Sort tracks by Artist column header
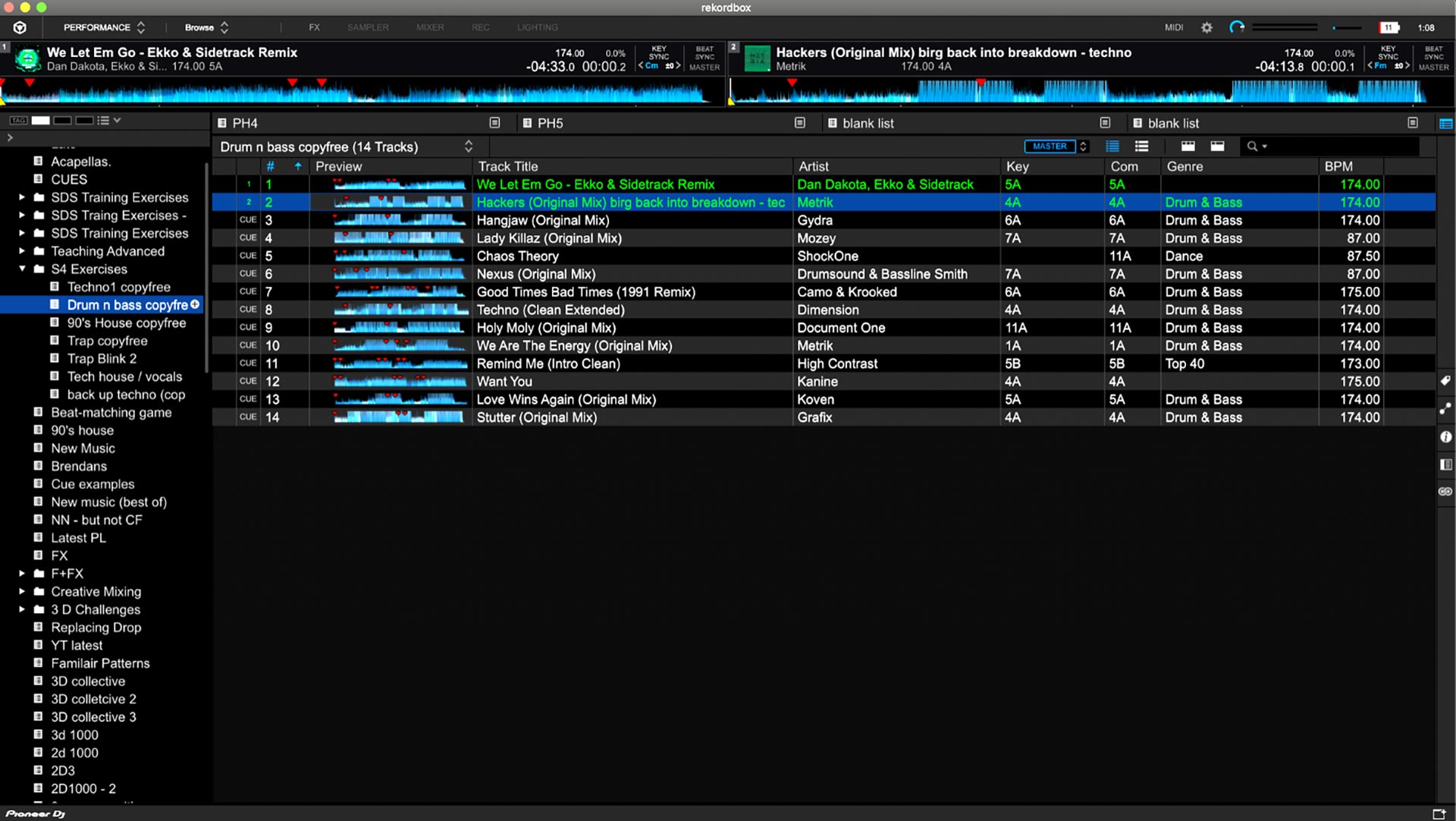 (896, 166)
